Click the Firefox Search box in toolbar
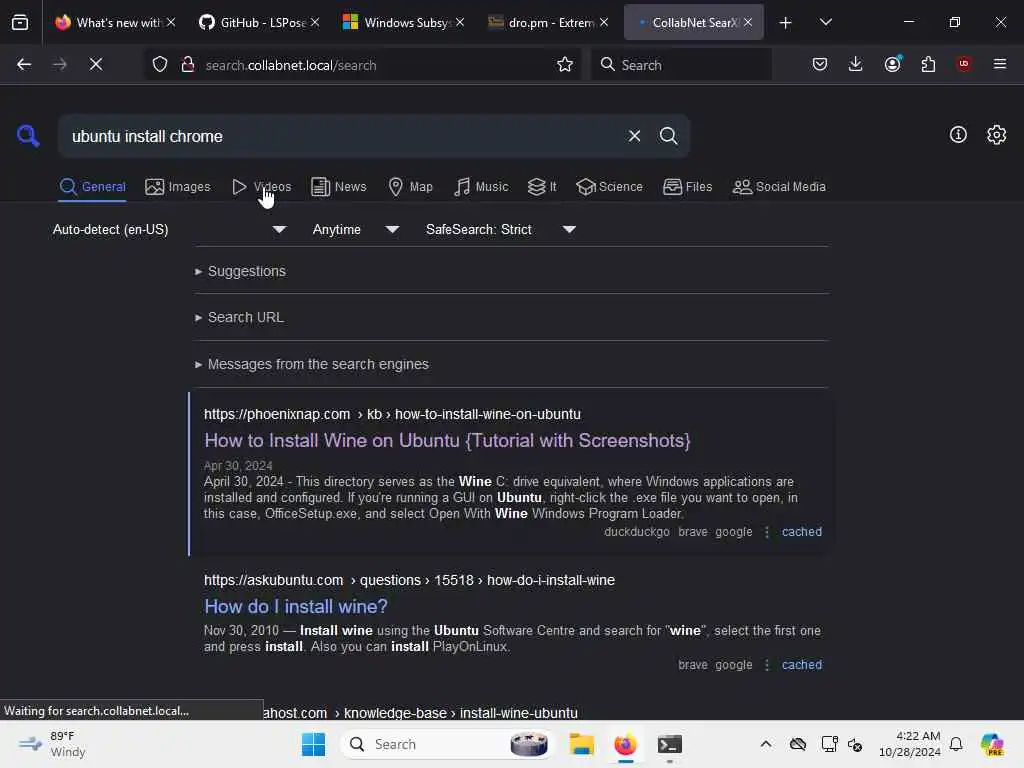The height and width of the screenshot is (768, 1024). pos(681,65)
